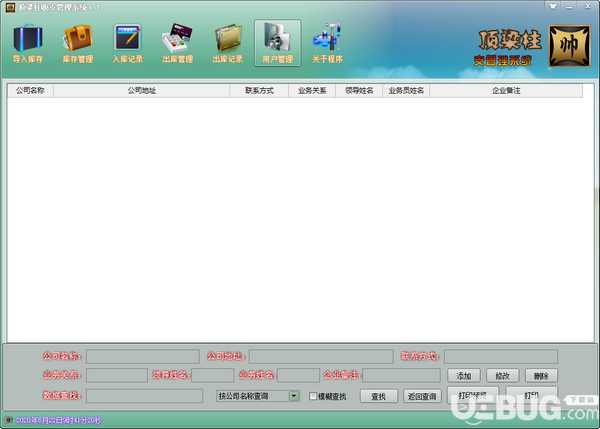Open the 导入库存 briefcase icon
600x429 pixels.
(x=28, y=43)
